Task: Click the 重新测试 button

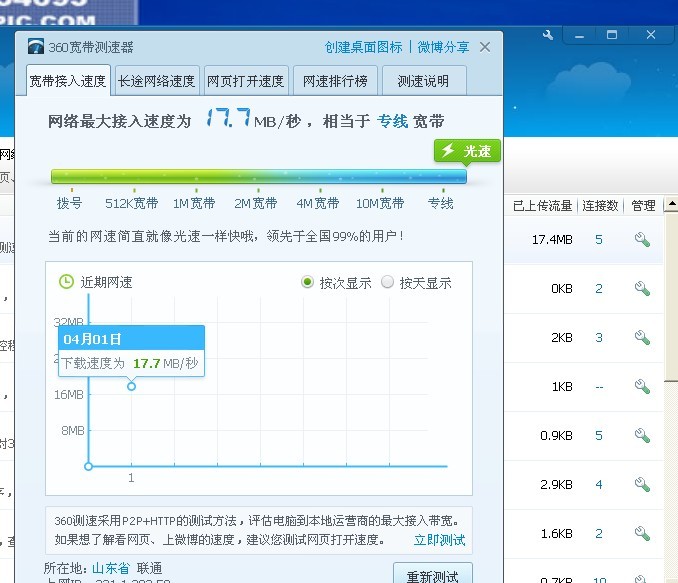Action: (432, 574)
